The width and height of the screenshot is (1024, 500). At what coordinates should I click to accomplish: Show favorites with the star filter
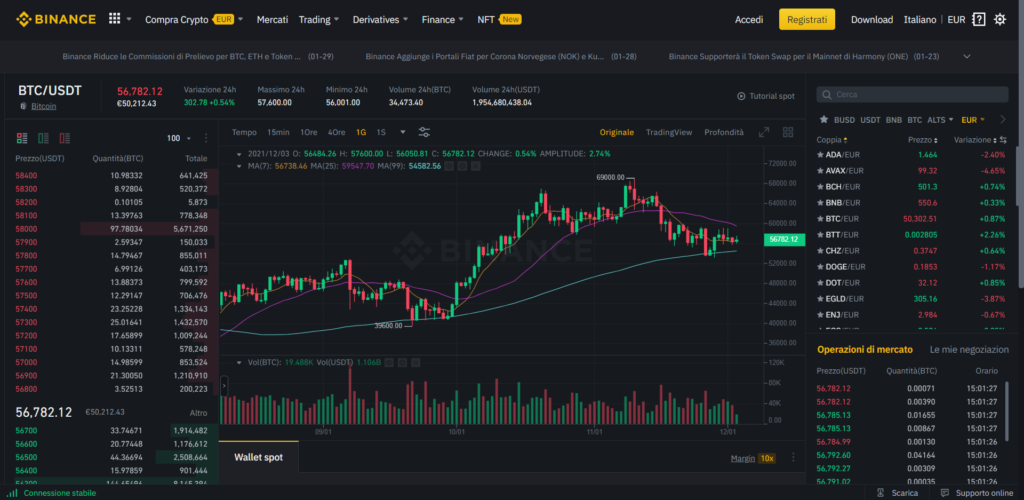pos(824,119)
